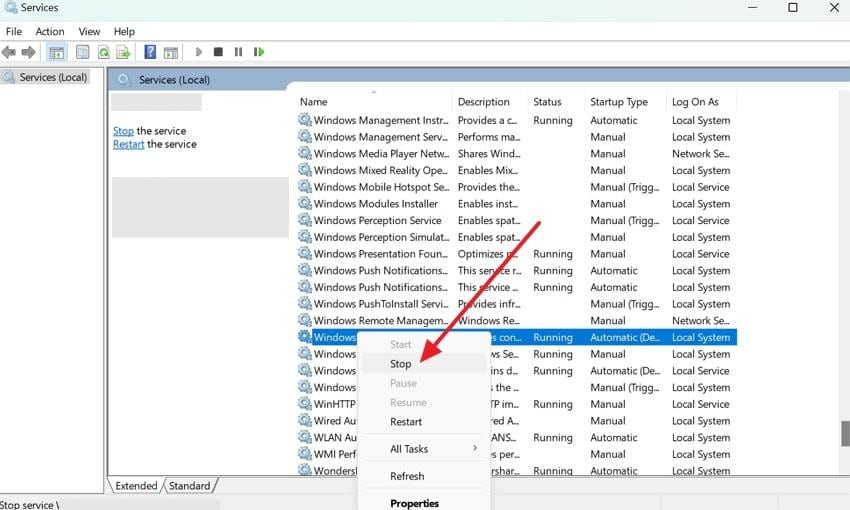Screen dimensions: 850x510
Task: Open the Action menu
Action: 50,31
